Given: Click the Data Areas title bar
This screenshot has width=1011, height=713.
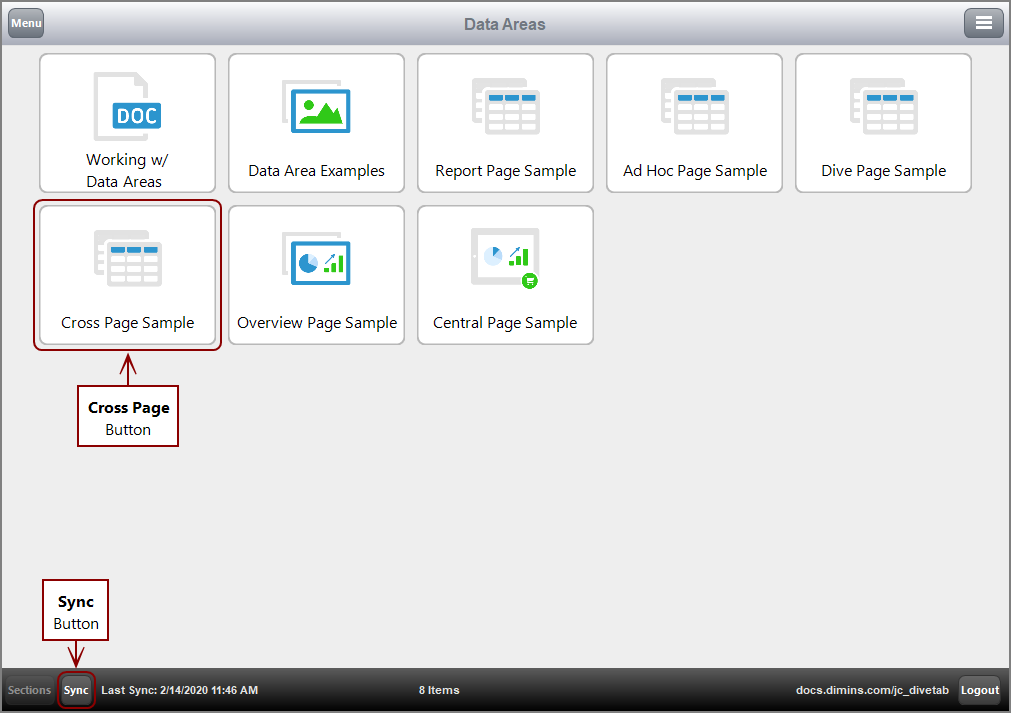Looking at the screenshot, I should click(x=505, y=22).
